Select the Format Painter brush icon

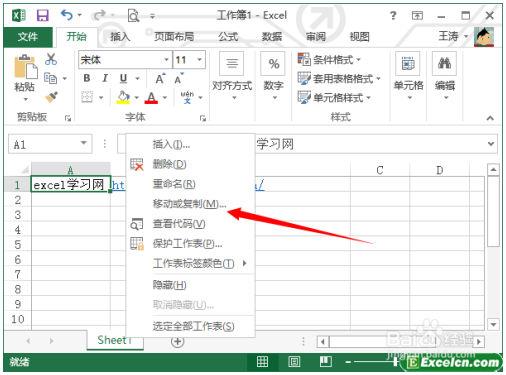(51, 97)
